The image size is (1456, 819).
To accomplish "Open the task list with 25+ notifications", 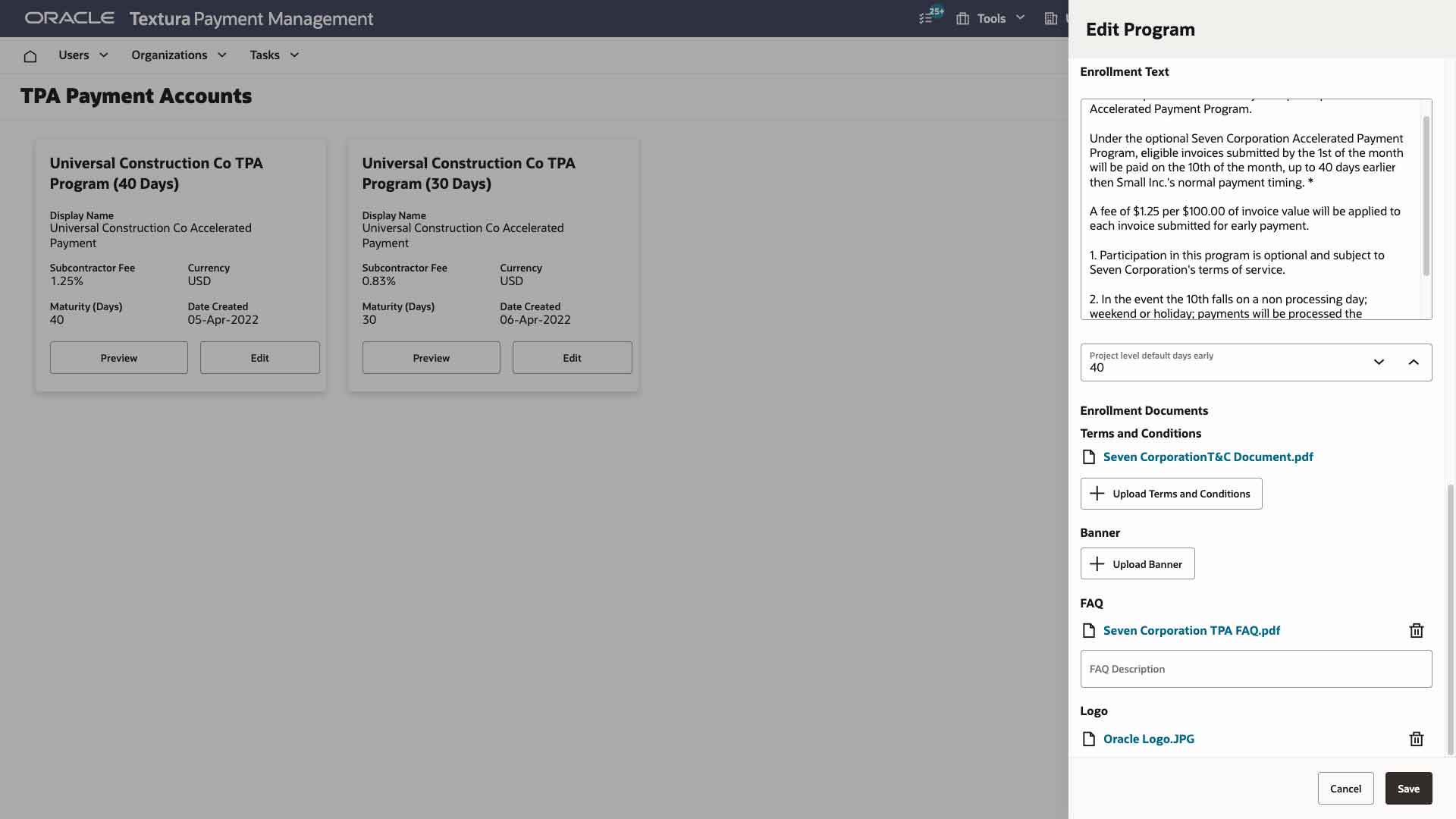I will tap(928, 18).
